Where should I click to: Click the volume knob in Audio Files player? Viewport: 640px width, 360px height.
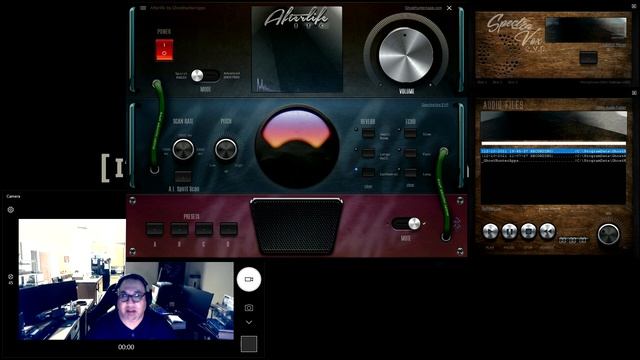608,234
